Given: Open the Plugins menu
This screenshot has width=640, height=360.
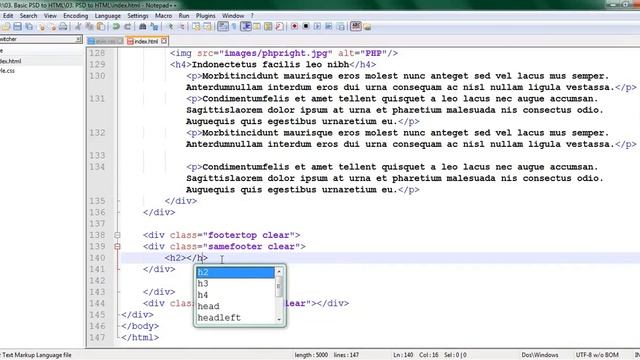Looking at the screenshot, I should (206, 16).
